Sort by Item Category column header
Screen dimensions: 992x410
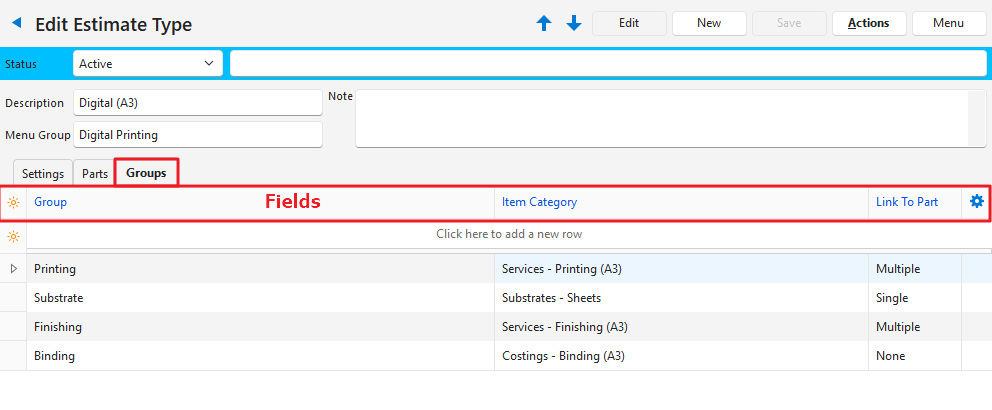click(539, 202)
